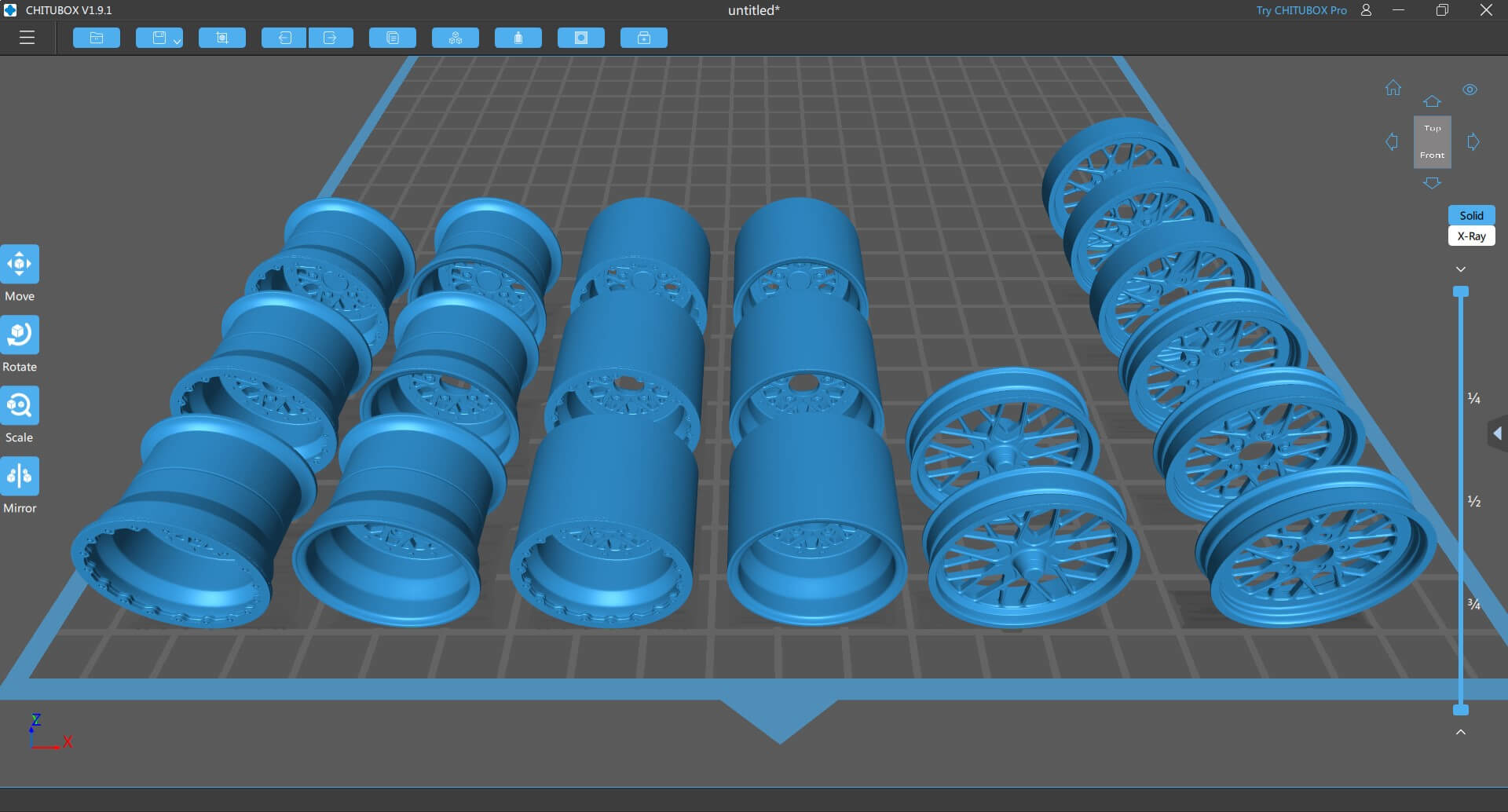Click the Top face of view cube

click(1433, 128)
